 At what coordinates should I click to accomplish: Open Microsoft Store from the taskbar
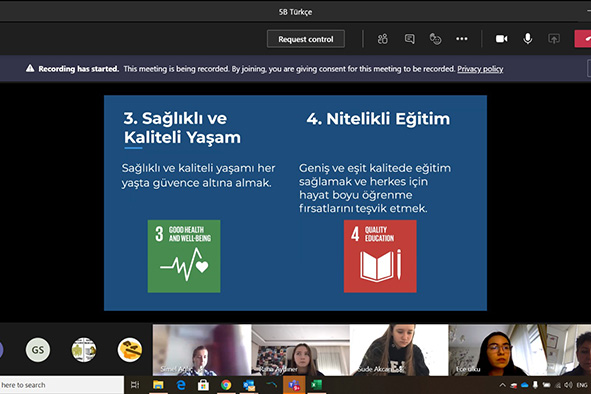coord(203,385)
